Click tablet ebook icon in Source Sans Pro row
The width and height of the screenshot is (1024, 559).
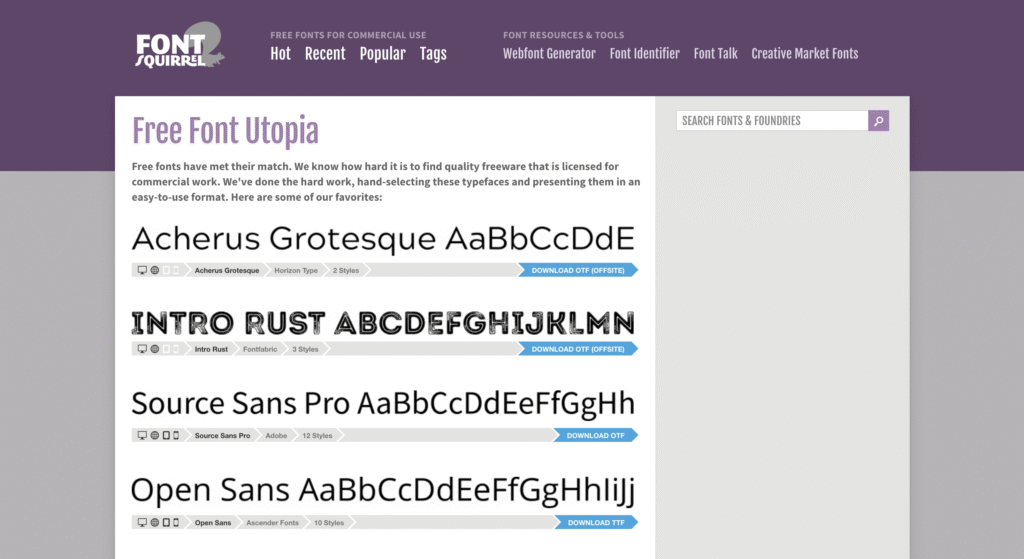pyautogui.click(x=166, y=436)
